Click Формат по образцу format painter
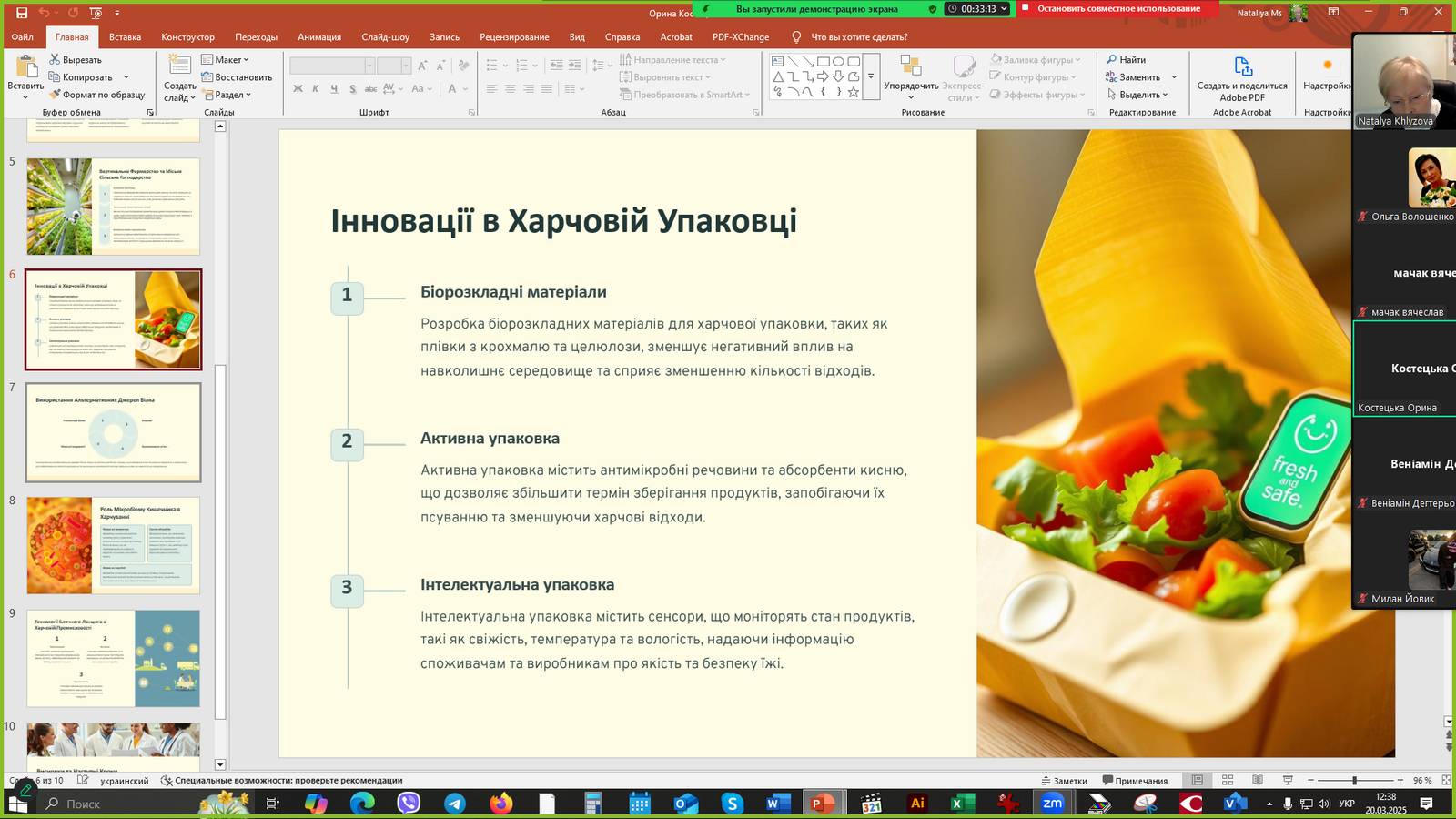 (x=97, y=95)
